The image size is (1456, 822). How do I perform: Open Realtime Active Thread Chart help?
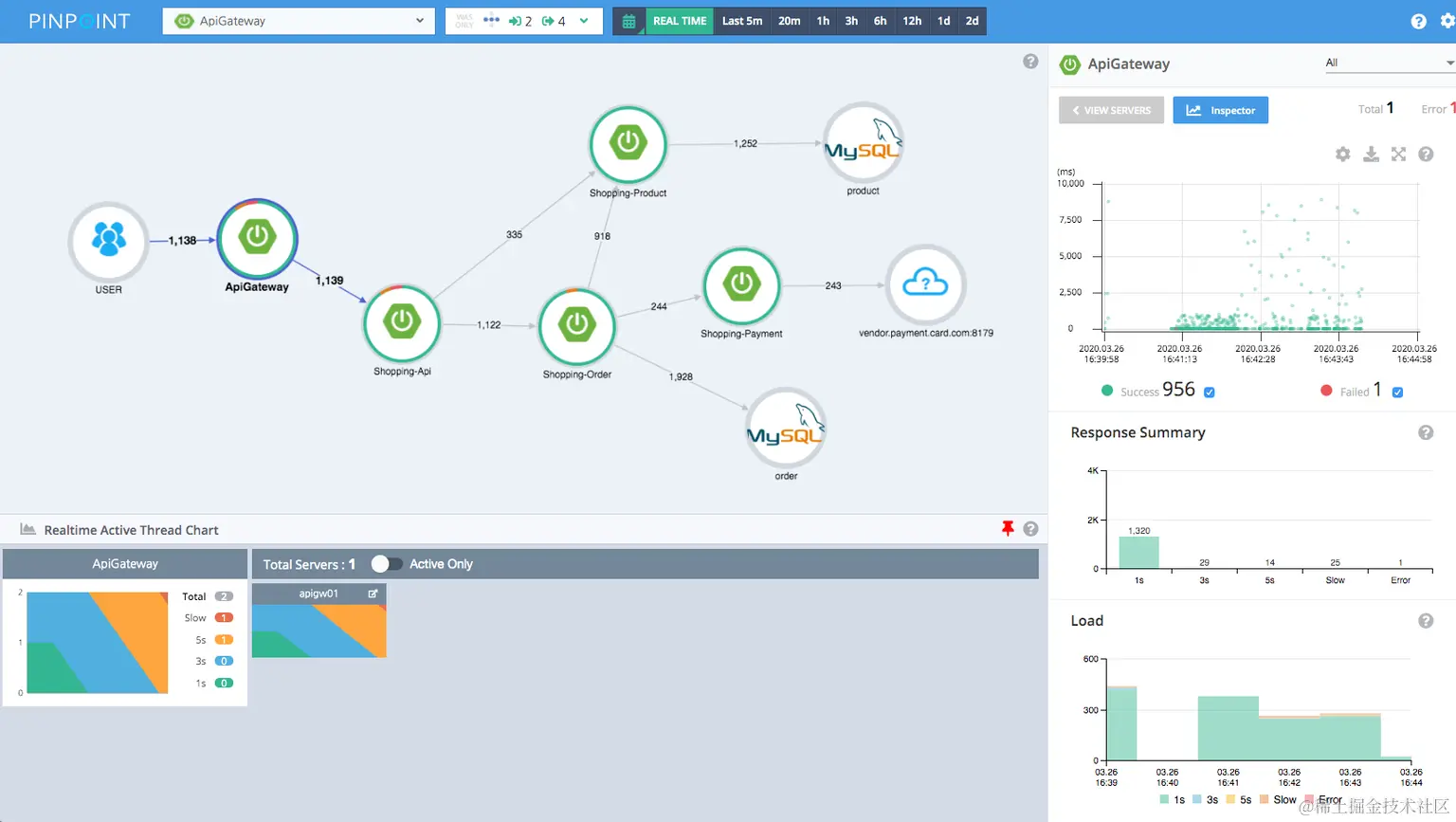(x=1030, y=529)
